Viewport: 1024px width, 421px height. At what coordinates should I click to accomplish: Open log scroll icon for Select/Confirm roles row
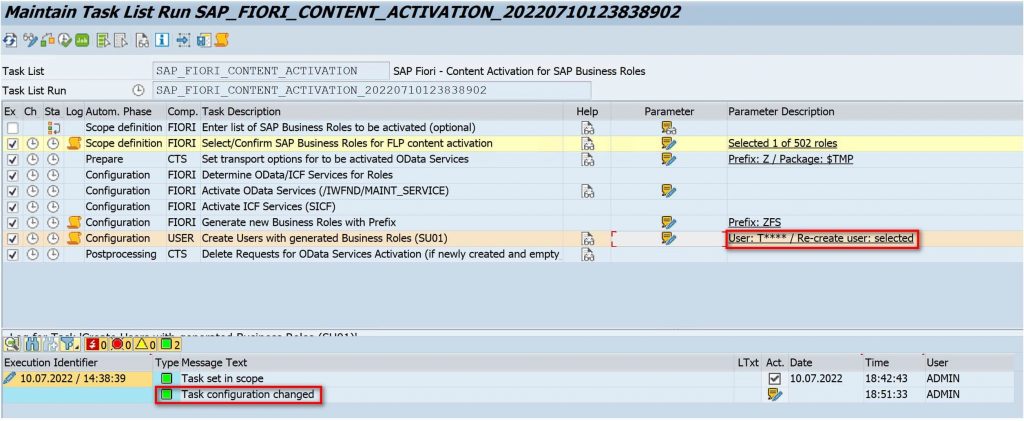74,144
